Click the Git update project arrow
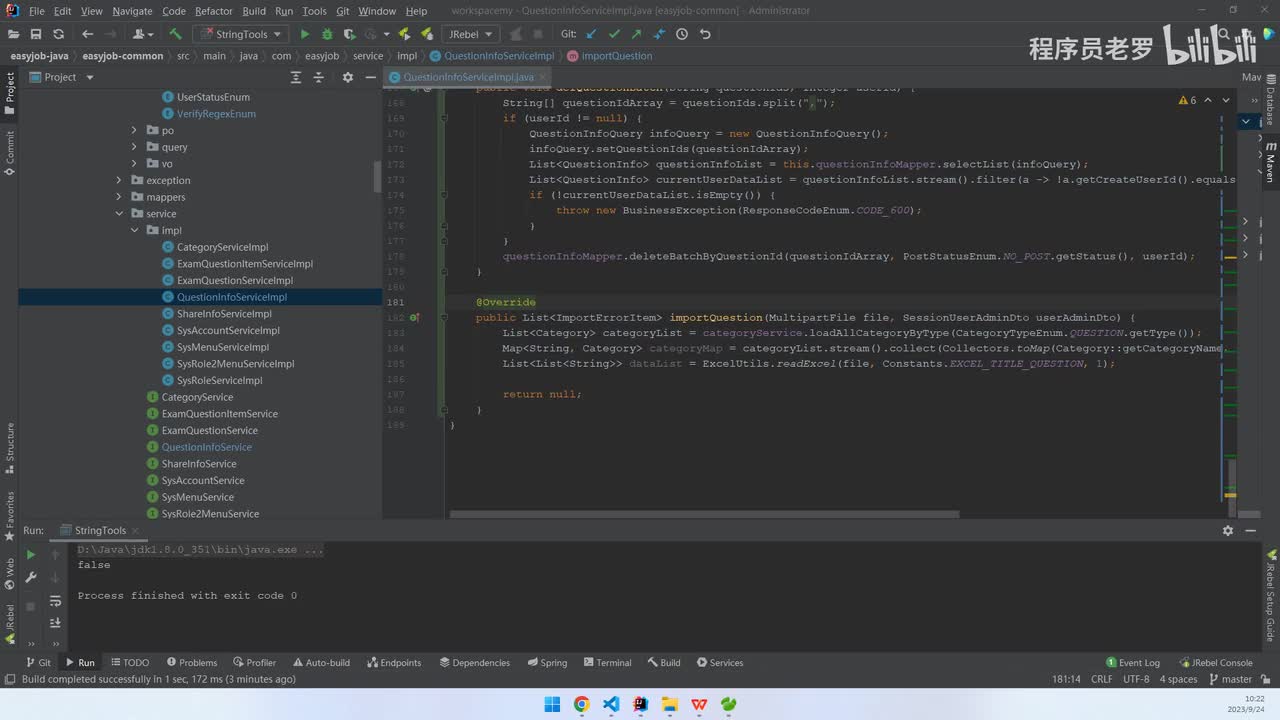Image resolution: width=1280 pixels, height=720 pixels. (x=591, y=34)
